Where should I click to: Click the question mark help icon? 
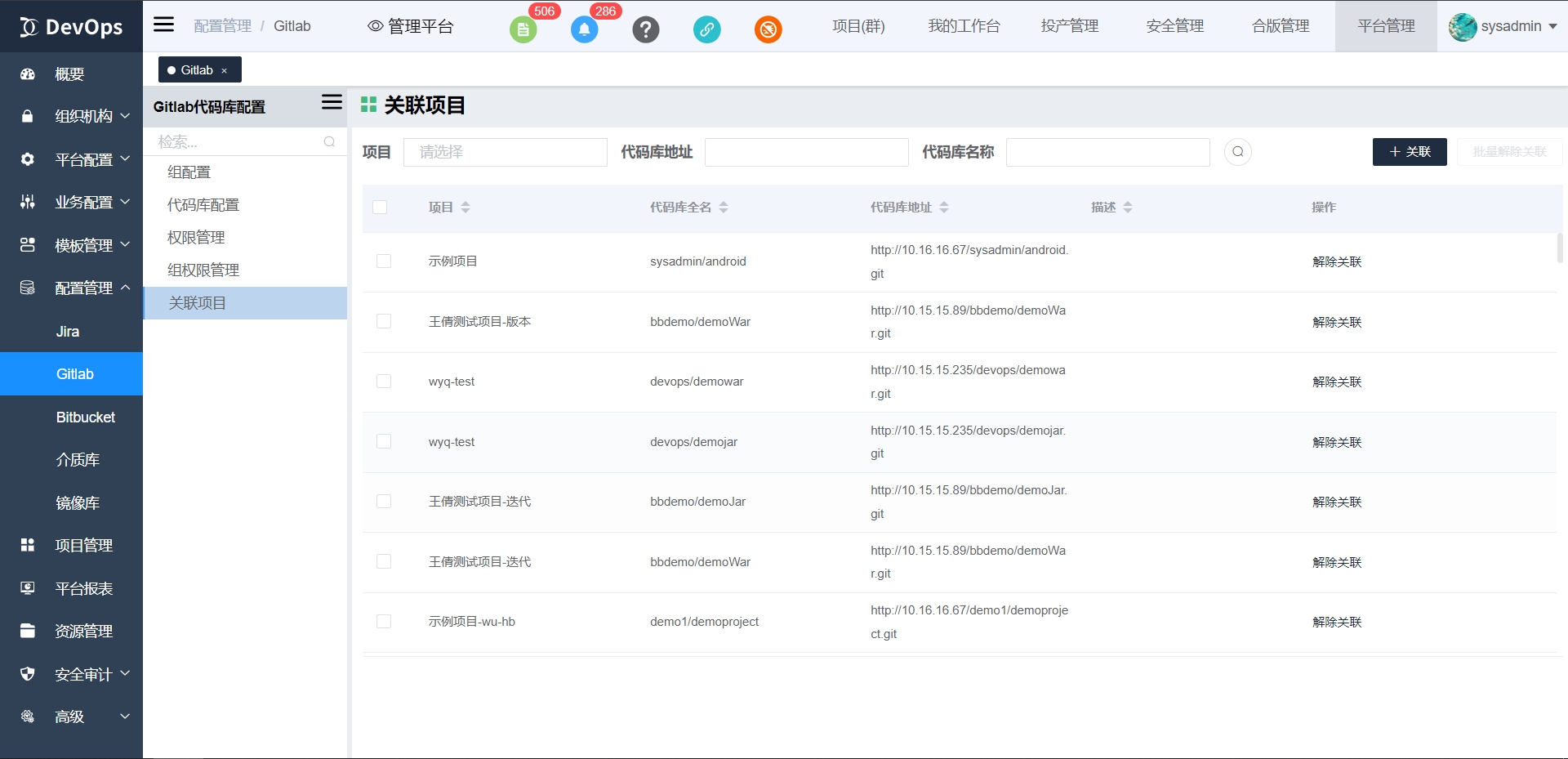click(645, 30)
